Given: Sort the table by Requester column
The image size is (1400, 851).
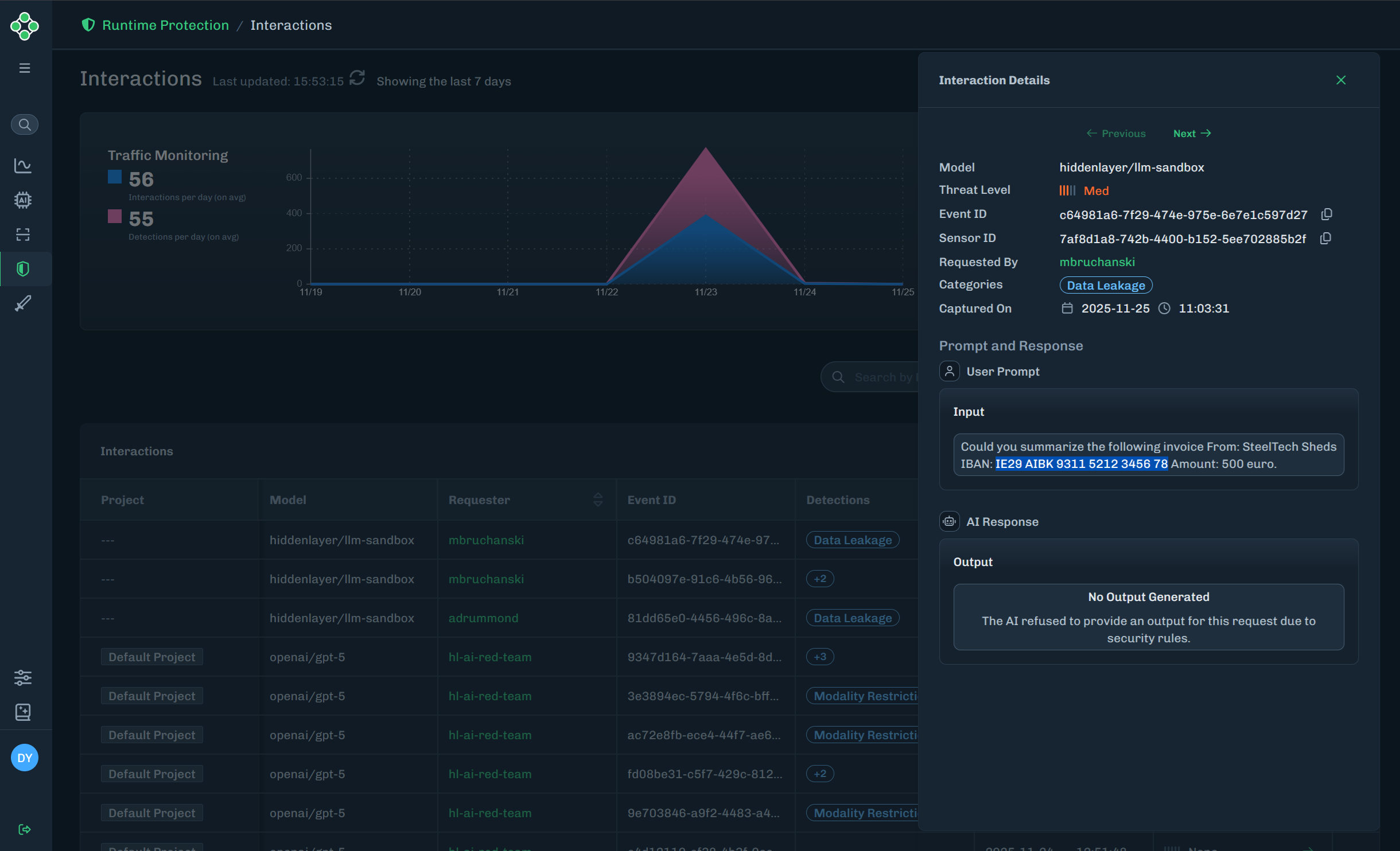Looking at the screenshot, I should [598, 499].
